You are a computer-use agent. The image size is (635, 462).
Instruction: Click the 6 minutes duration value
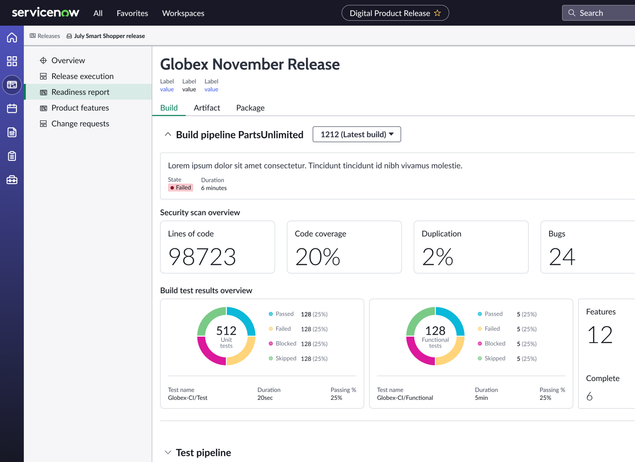(214, 188)
